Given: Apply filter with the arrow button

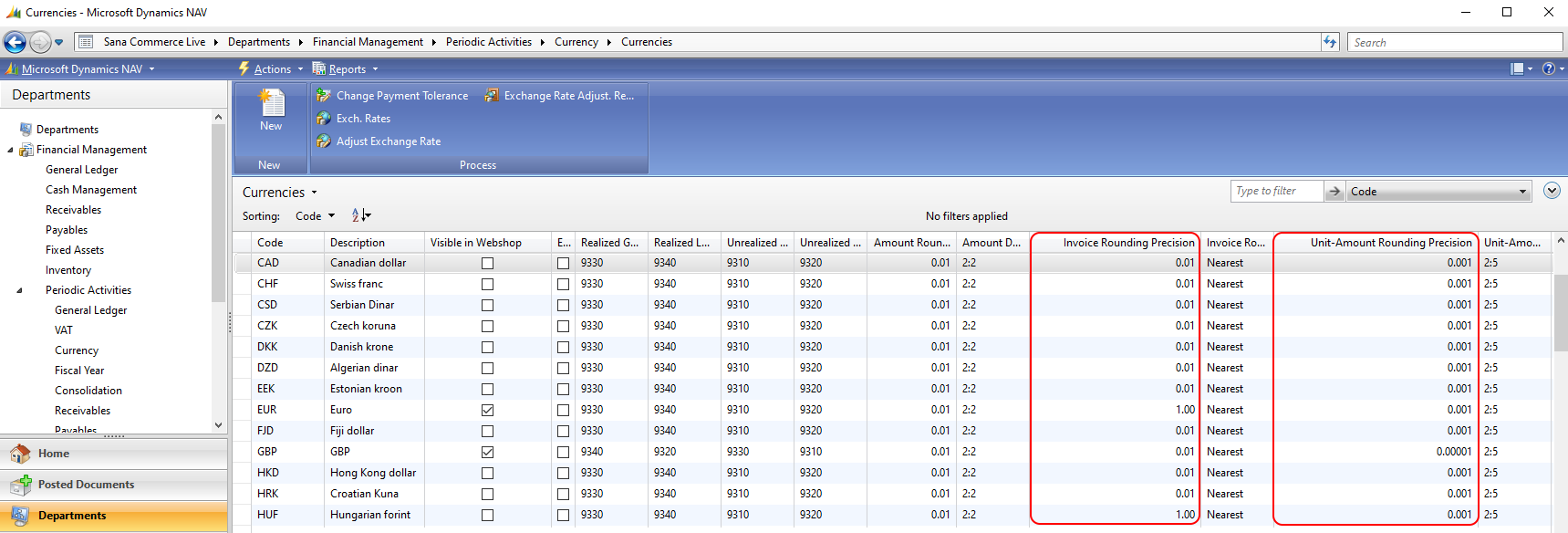Looking at the screenshot, I should pyautogui.click(x=1334, y=191).
